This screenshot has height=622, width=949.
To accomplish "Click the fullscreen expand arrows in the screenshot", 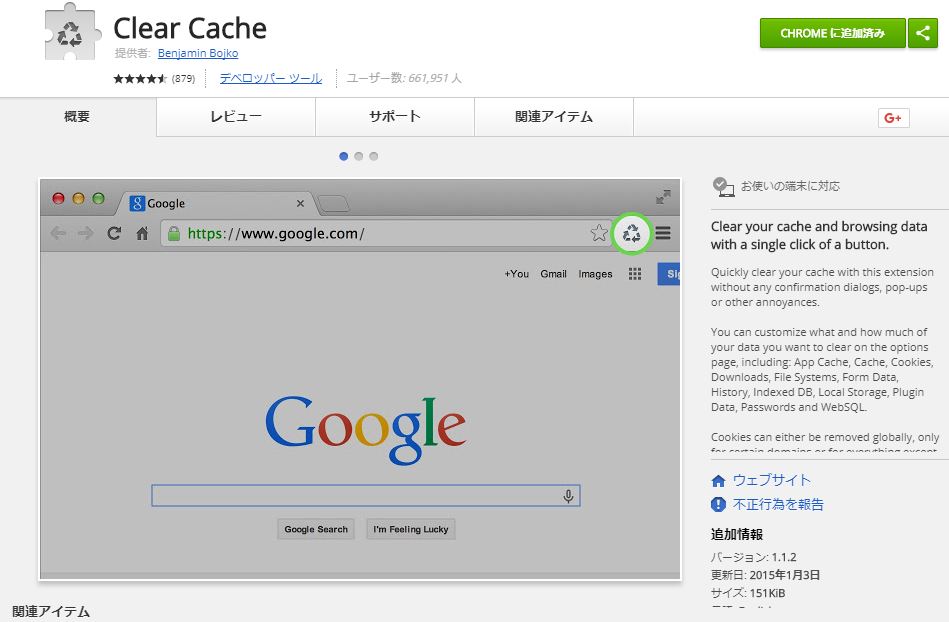I will pyautogui.click(x=663, y=197).
